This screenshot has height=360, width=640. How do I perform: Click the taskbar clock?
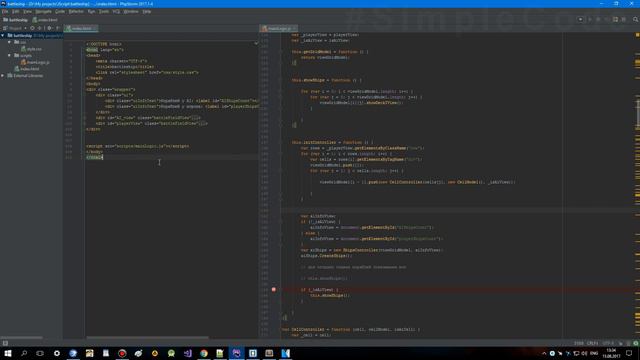pyautogui.click(x=611, y=353)
